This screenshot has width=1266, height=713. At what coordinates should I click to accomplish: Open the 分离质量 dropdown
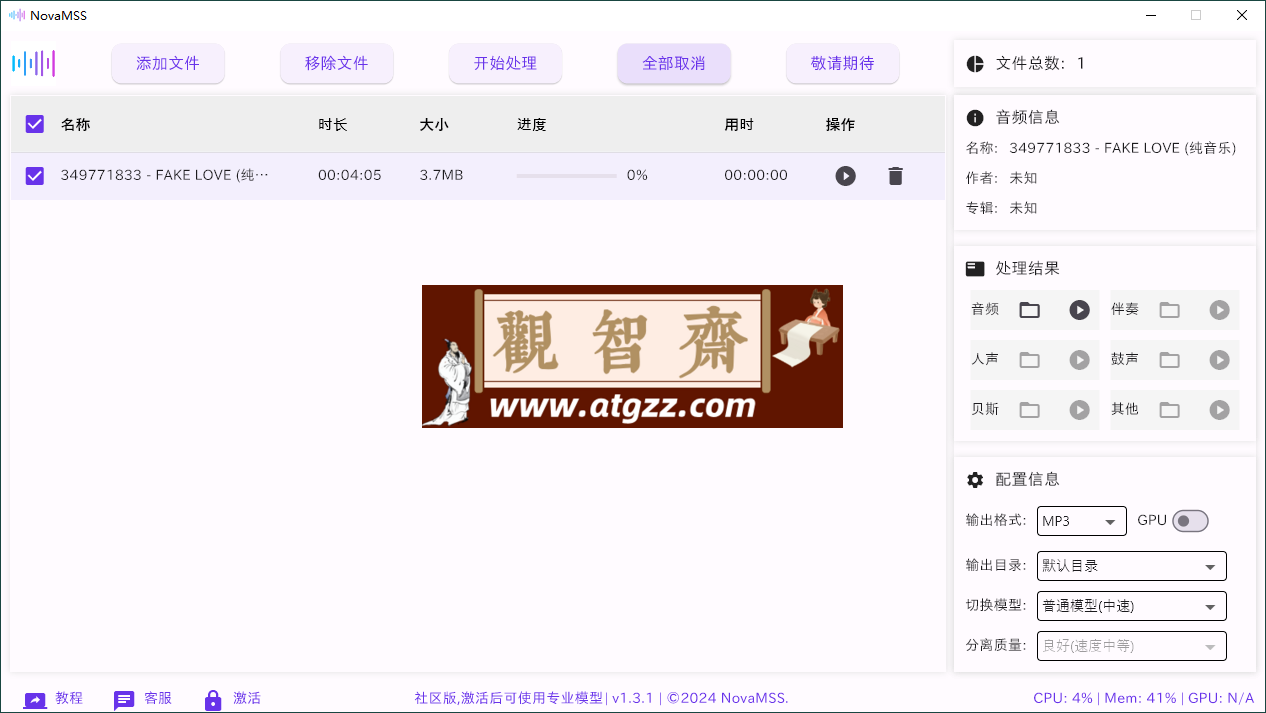[1132, 646]
